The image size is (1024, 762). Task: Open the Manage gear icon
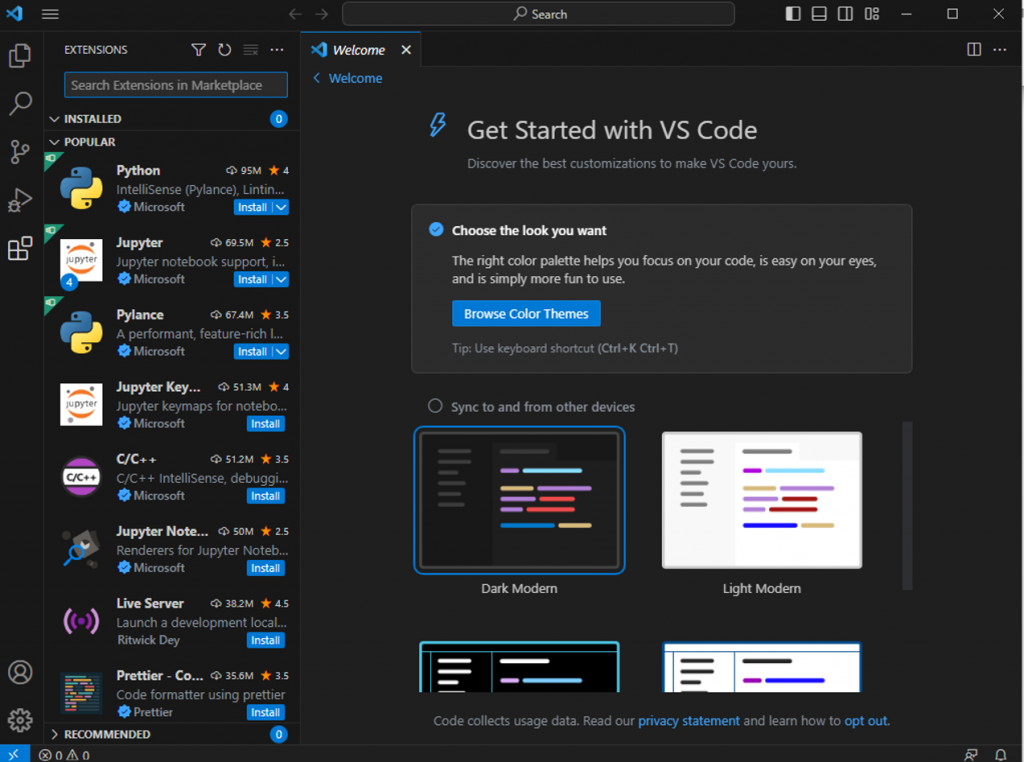(20, 720)
